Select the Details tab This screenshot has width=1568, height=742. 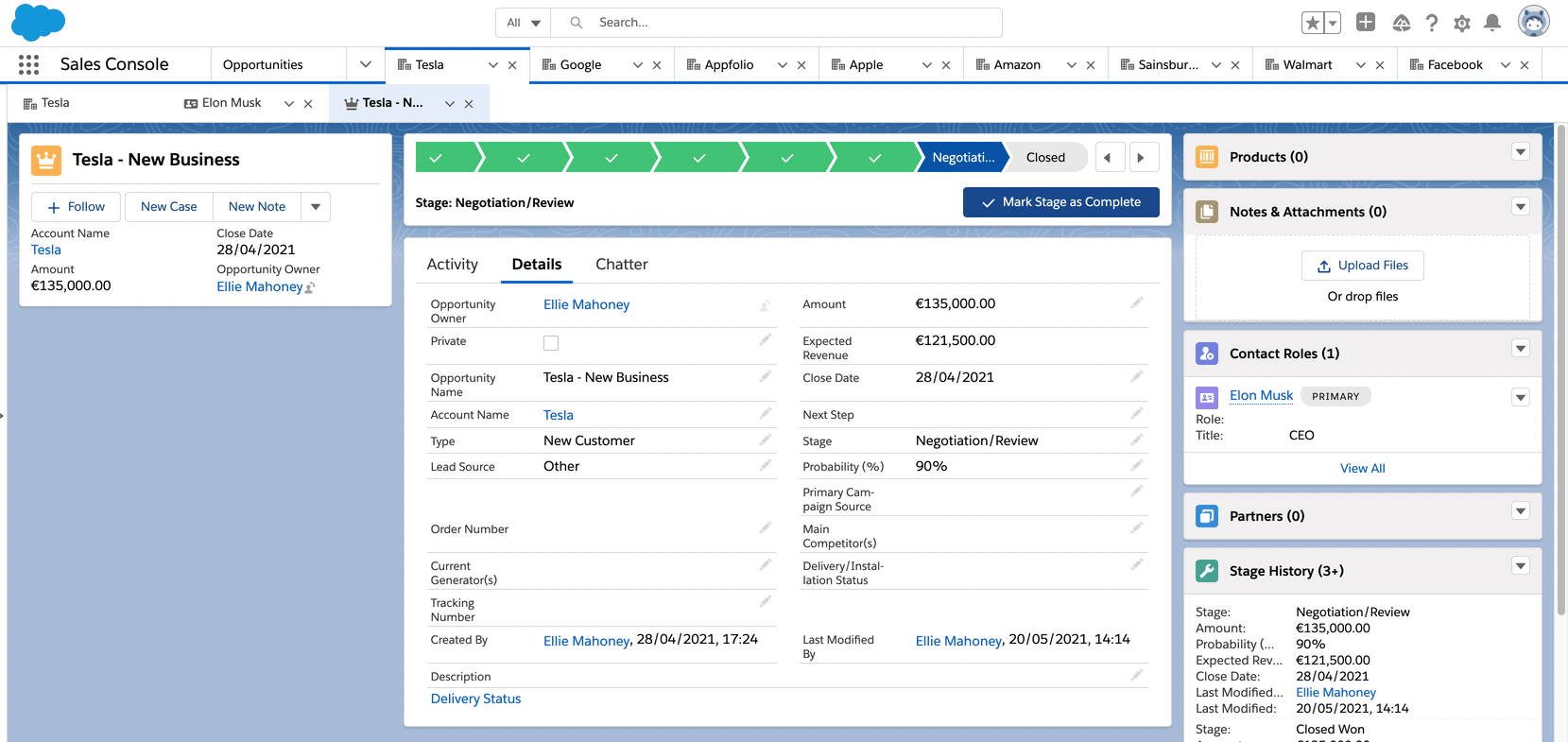tap(537, 265)
